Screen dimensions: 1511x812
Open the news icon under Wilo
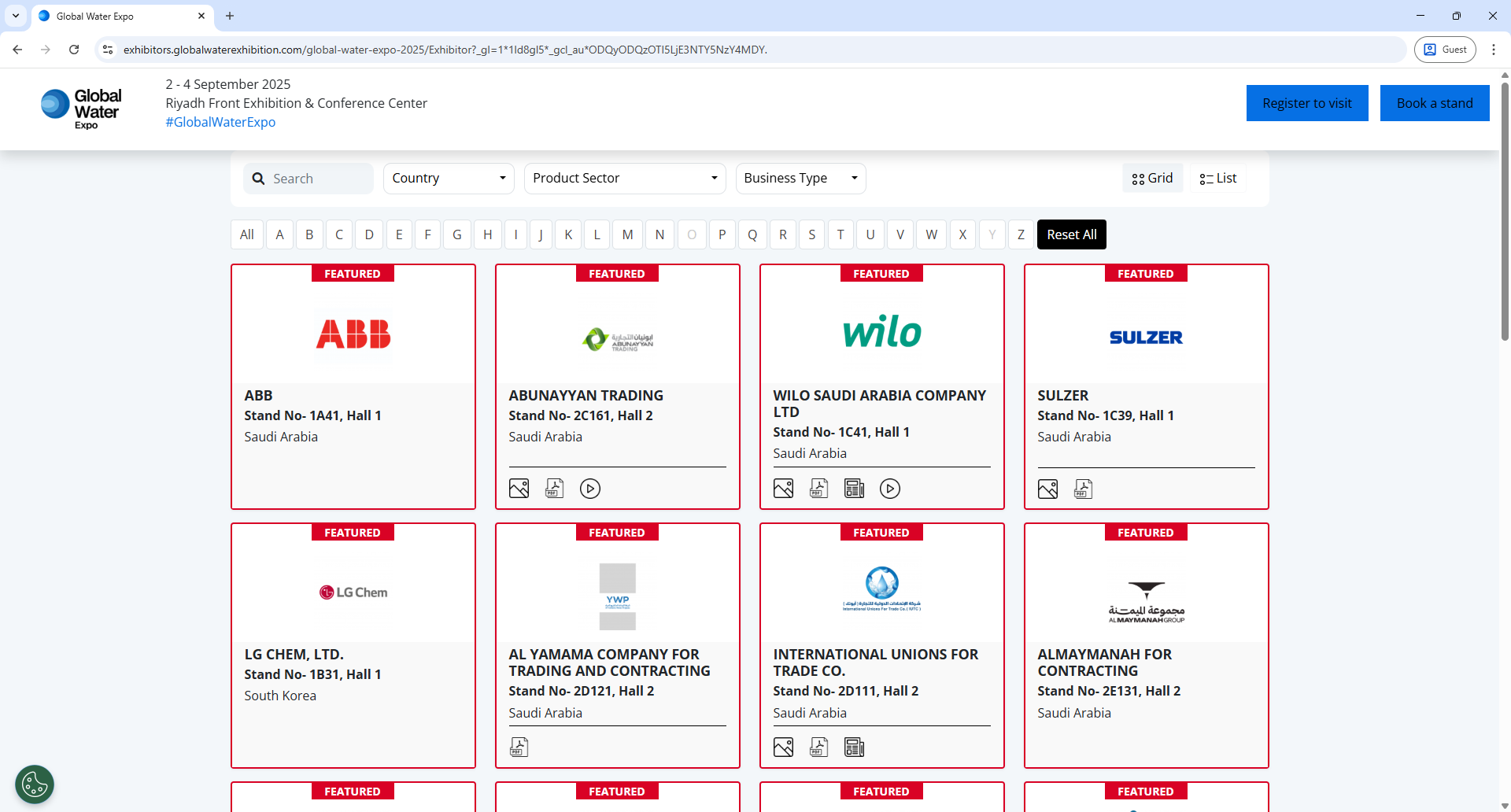[x=855, y=488]
